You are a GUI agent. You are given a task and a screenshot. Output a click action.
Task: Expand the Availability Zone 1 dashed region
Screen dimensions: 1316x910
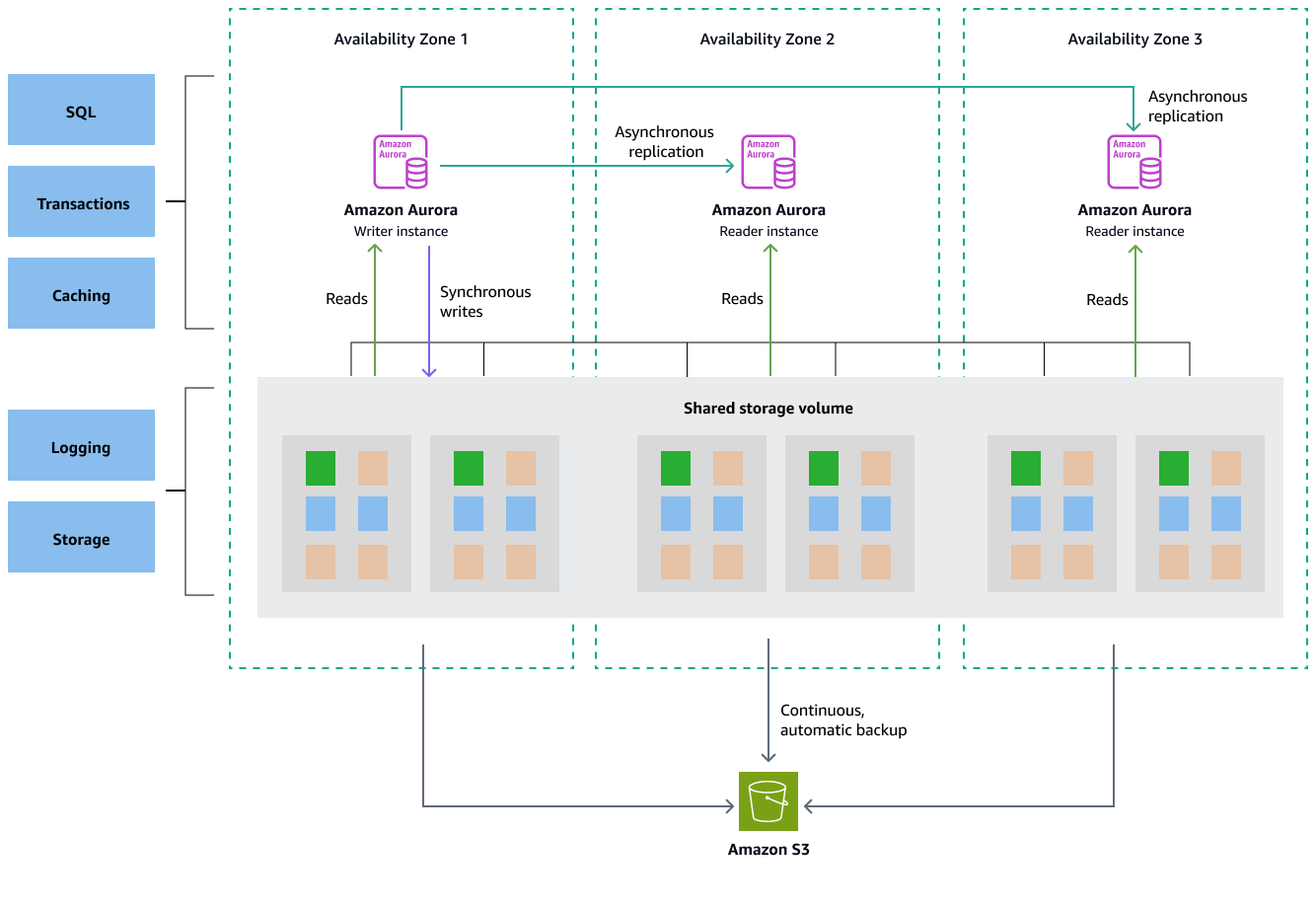(x=402, y=39)
